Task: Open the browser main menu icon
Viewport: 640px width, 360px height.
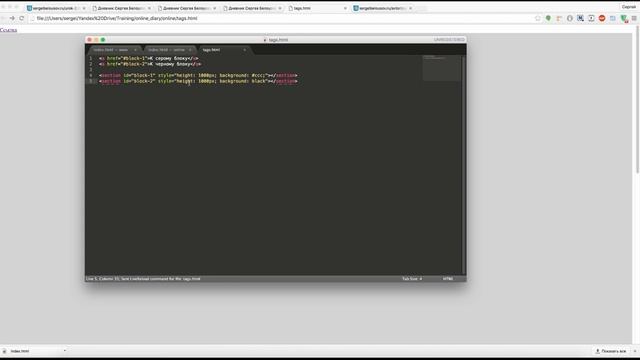Action: point(634,18)
